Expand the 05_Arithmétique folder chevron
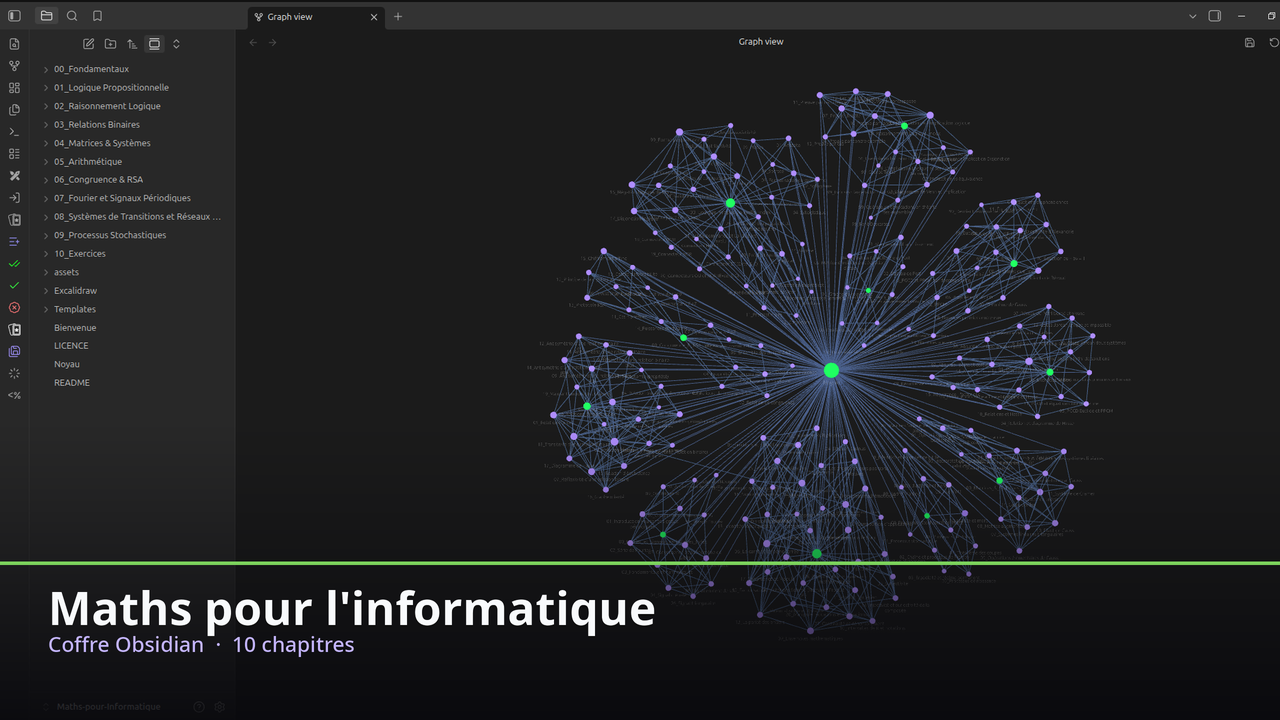The width and height of the screenshot is (1280, 720). (x=46, y=162)
